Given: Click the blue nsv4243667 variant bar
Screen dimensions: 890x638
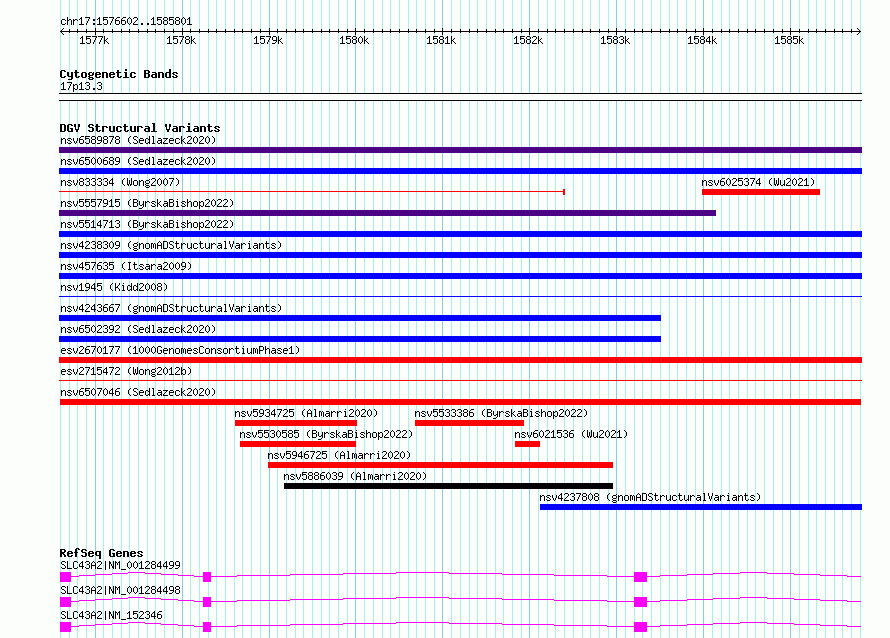Looking at the screenshot, I should 360,318.
